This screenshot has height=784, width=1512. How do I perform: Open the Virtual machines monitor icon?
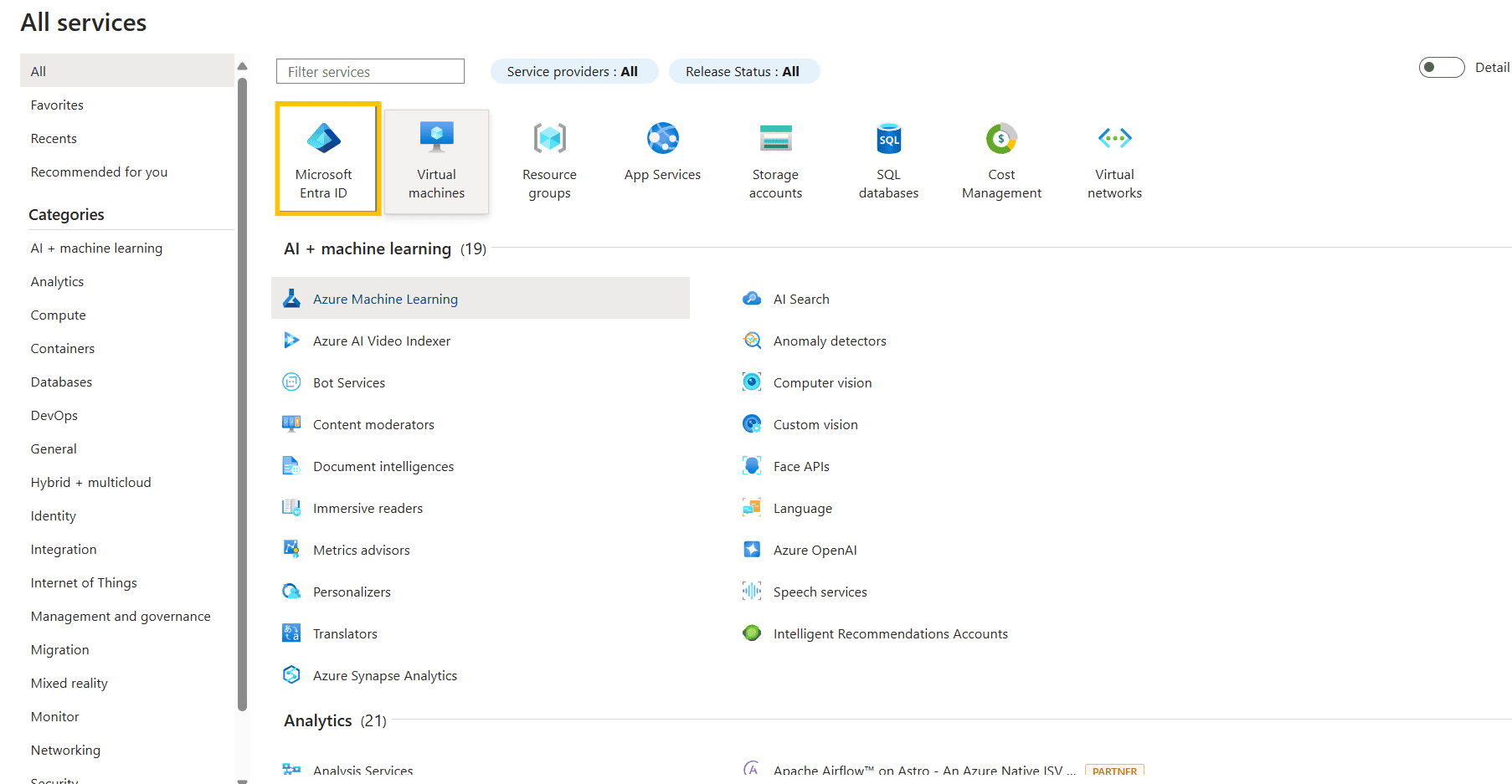[x=437, y=137]
